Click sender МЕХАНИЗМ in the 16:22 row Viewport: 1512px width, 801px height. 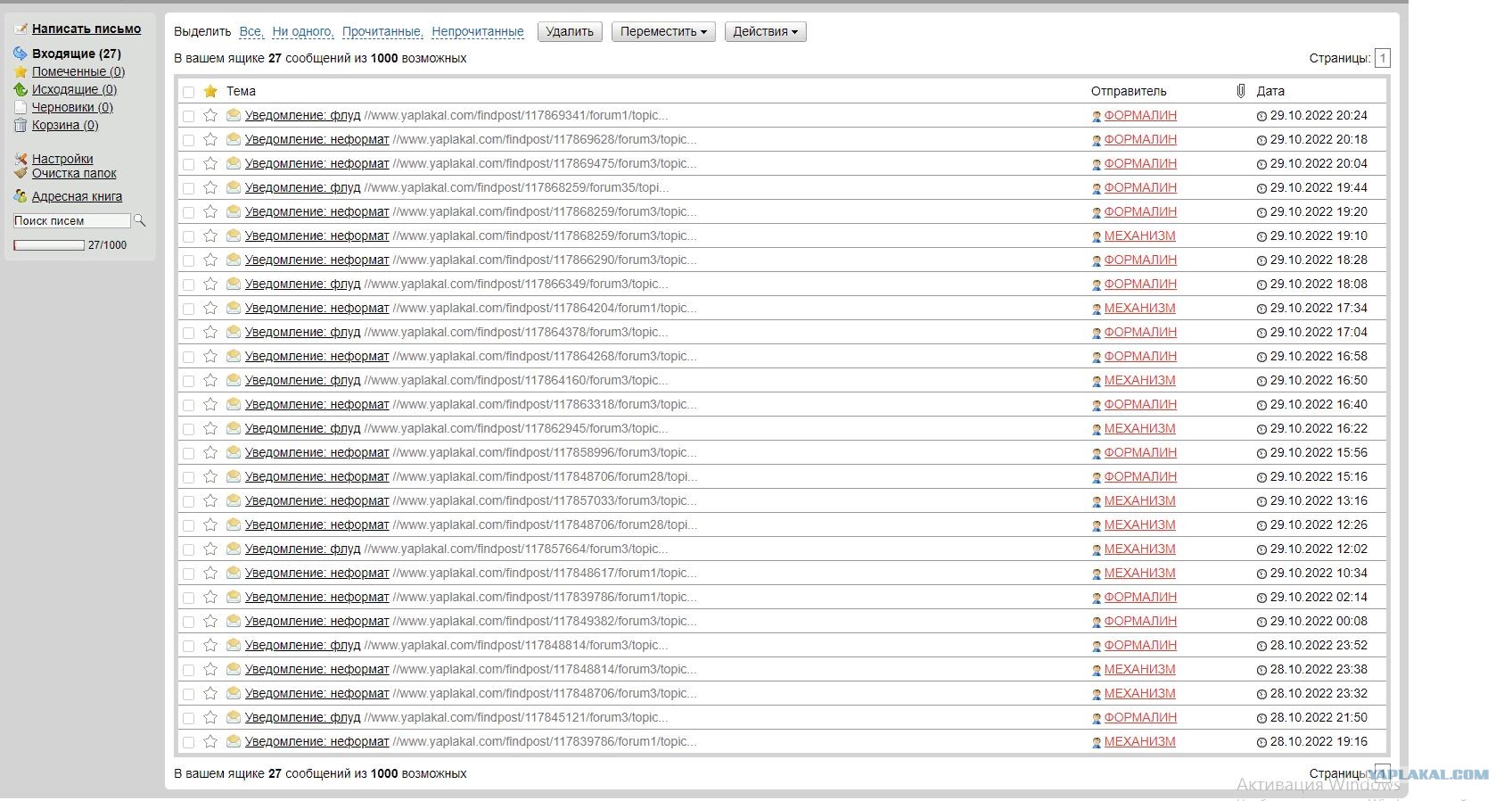click(1139, 428)
